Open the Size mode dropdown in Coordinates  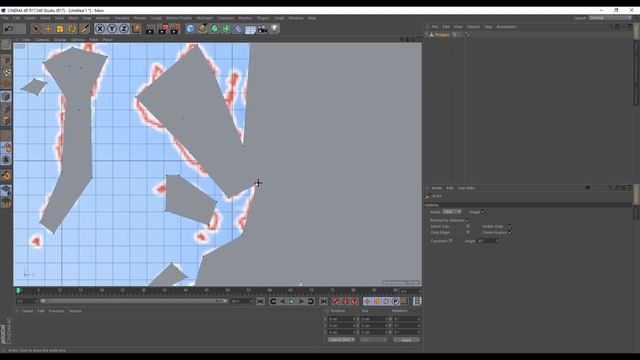(373, 340)
